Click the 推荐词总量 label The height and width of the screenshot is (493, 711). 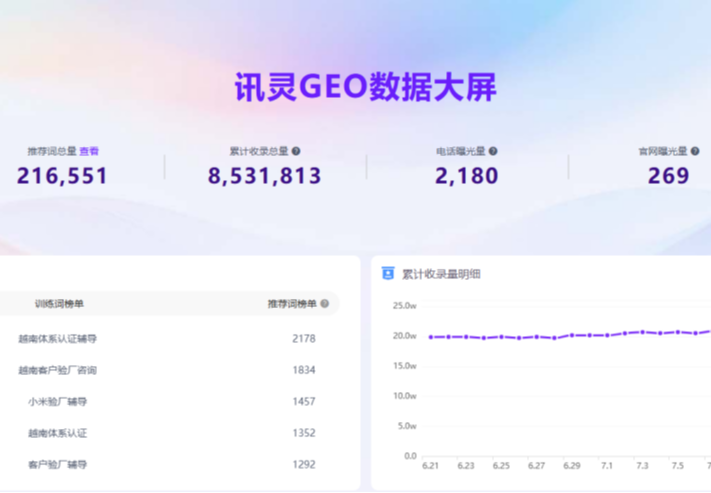[x=52, y=151]
